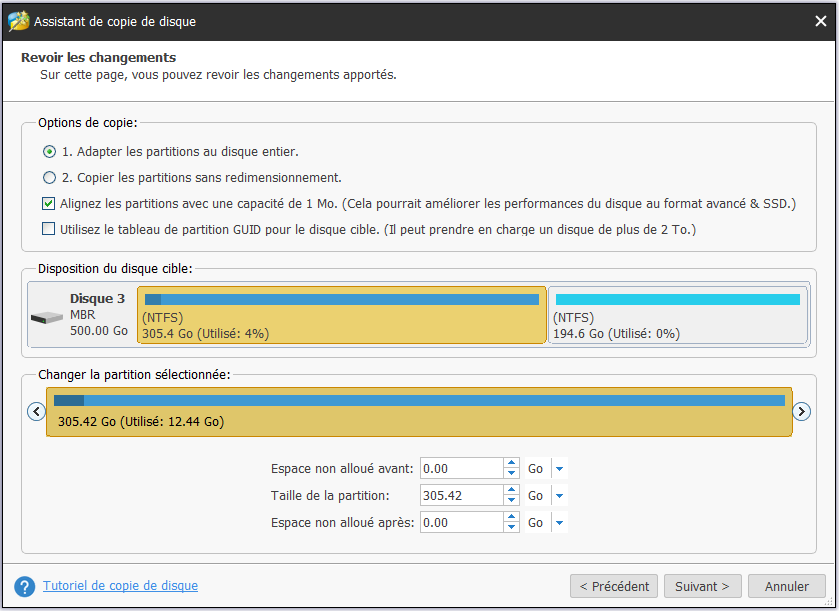Viewport: 839px width, 611px height.
Task: Continue with the Suivant button
Action: (x=703, y=586)
